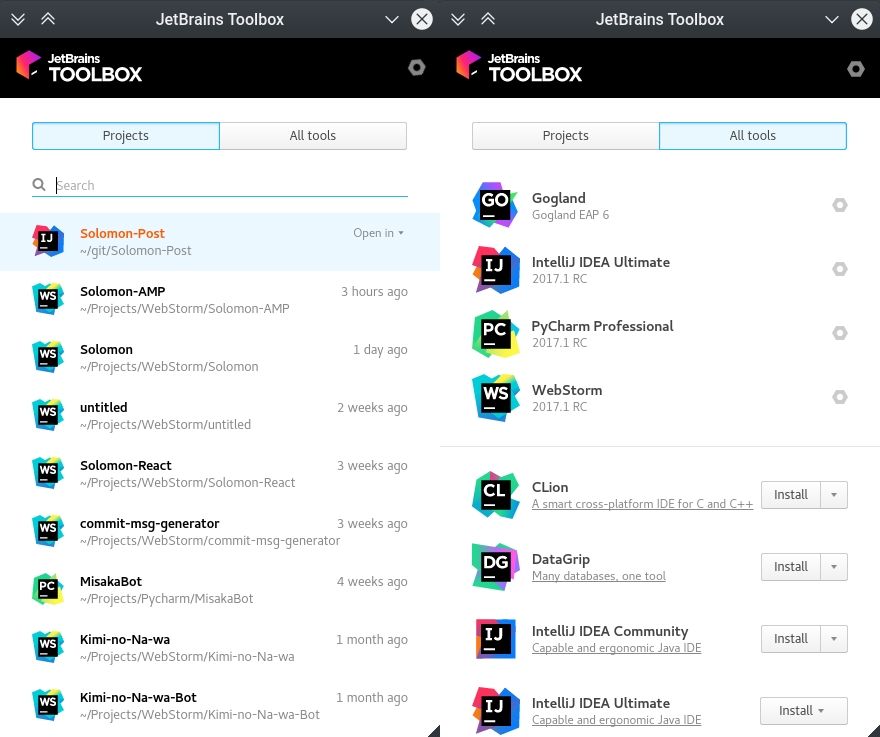Open settings gear next to WebStorm 2017.1 RC

coord(840,397)
